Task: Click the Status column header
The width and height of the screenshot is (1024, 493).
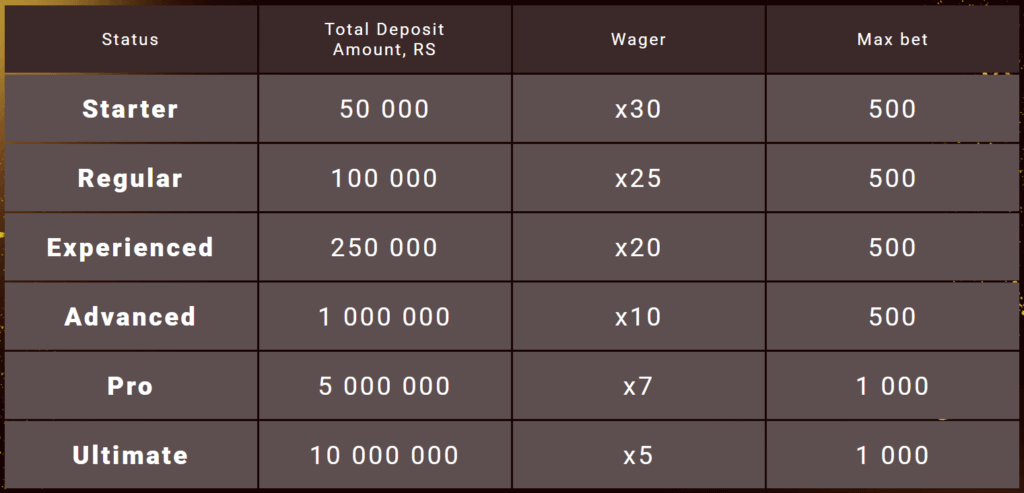Action: point(130,39)
